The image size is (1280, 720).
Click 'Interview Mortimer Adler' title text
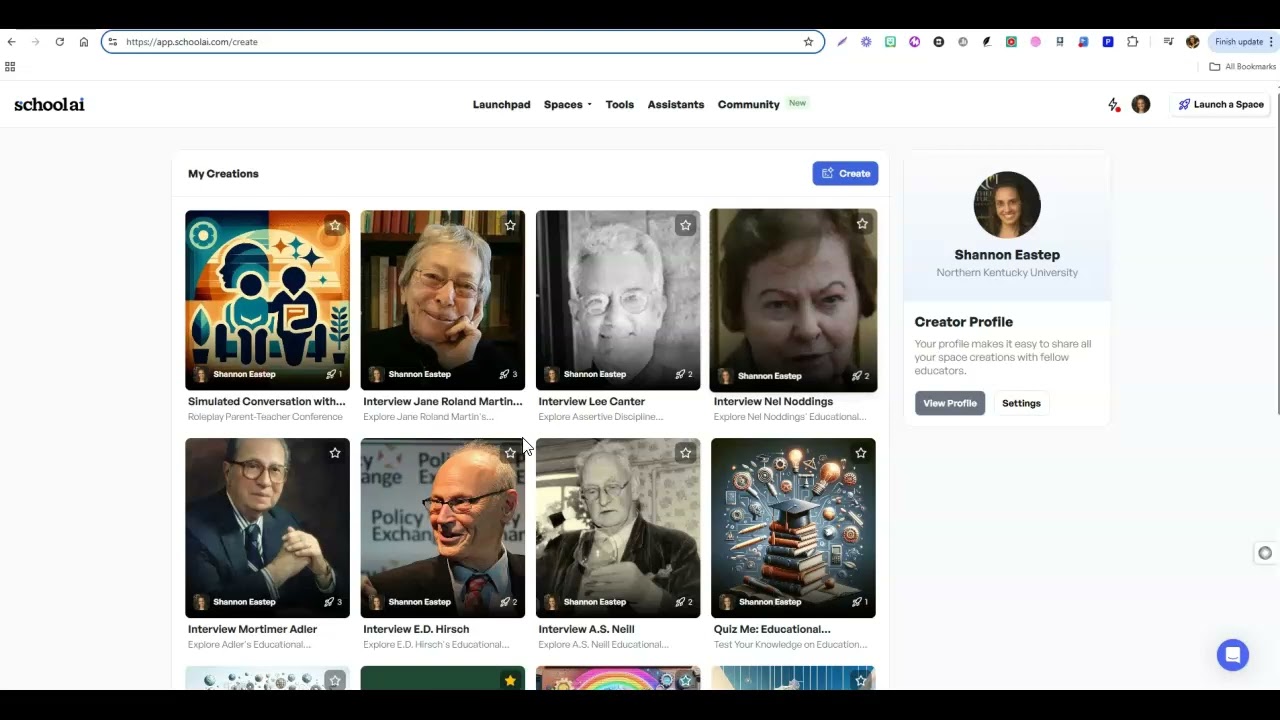pyautogui.click(x=252, y=629)
